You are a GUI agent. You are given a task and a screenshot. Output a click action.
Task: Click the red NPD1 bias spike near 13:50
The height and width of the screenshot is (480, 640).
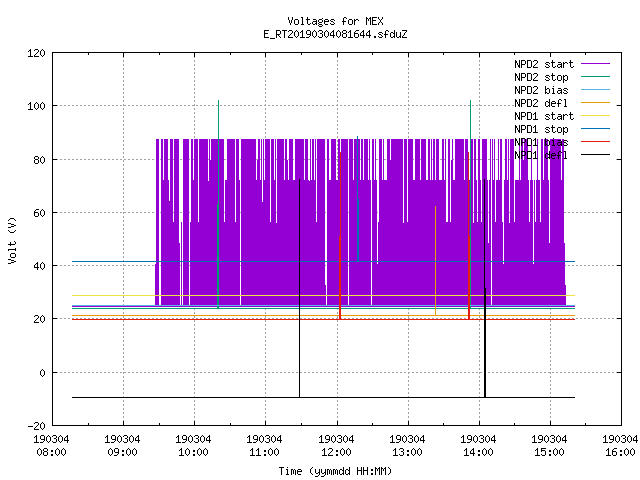pyautogui.click(x=469, y=235)
